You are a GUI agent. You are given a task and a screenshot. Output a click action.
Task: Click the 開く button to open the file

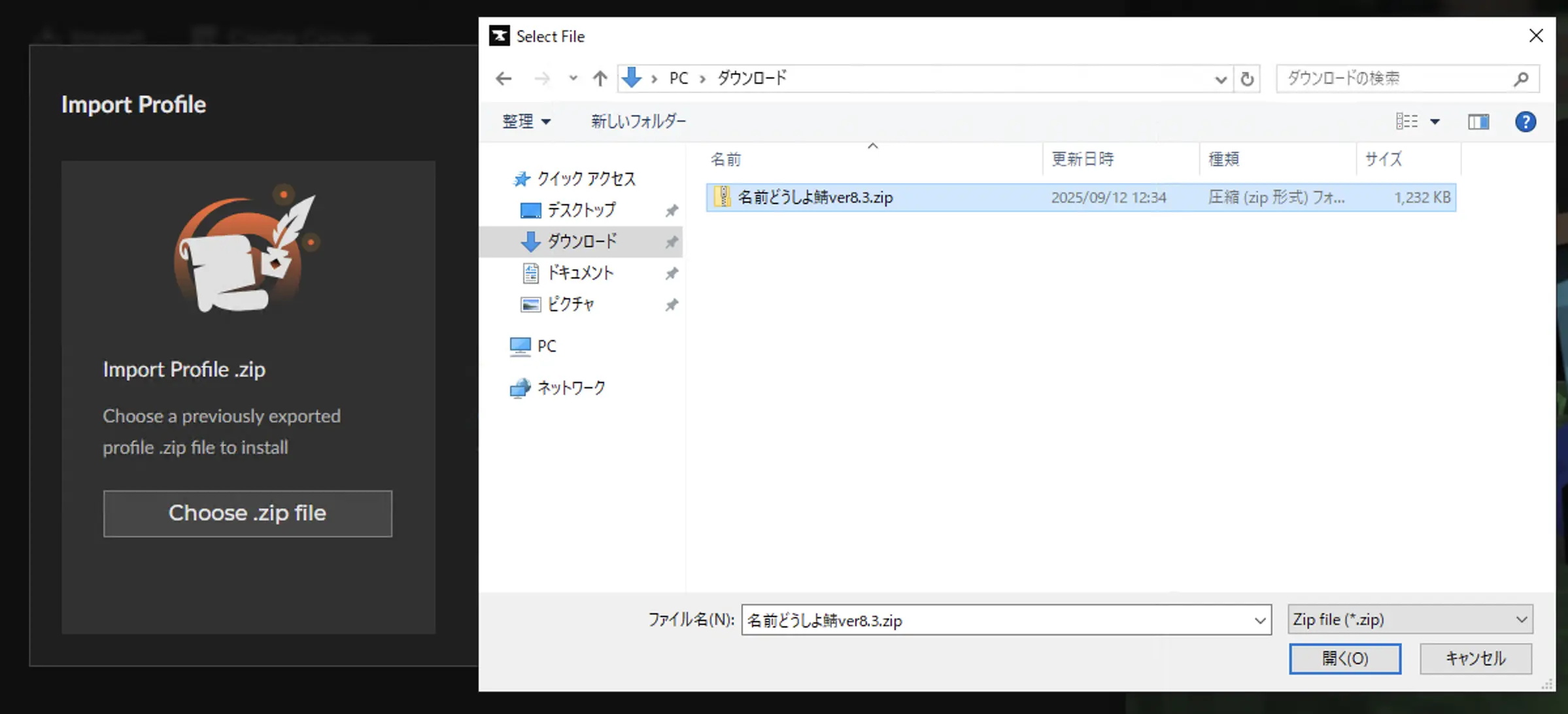point(1344,658)
